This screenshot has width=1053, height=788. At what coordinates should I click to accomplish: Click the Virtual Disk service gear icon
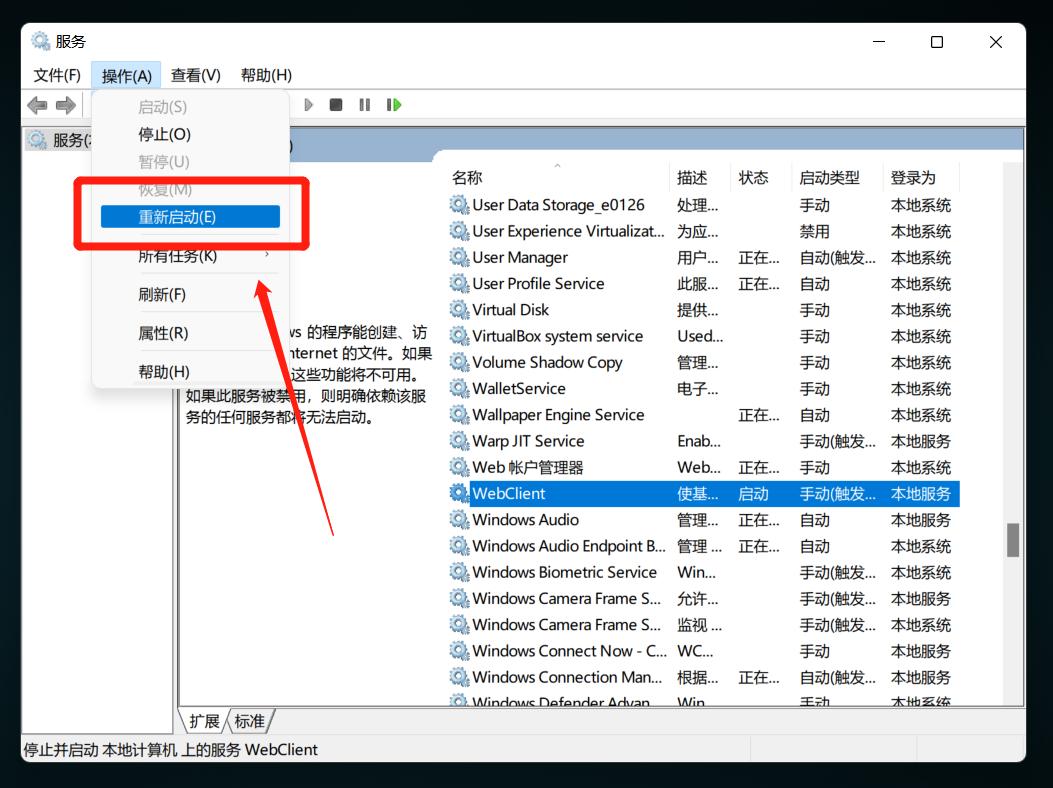[460, 310]
